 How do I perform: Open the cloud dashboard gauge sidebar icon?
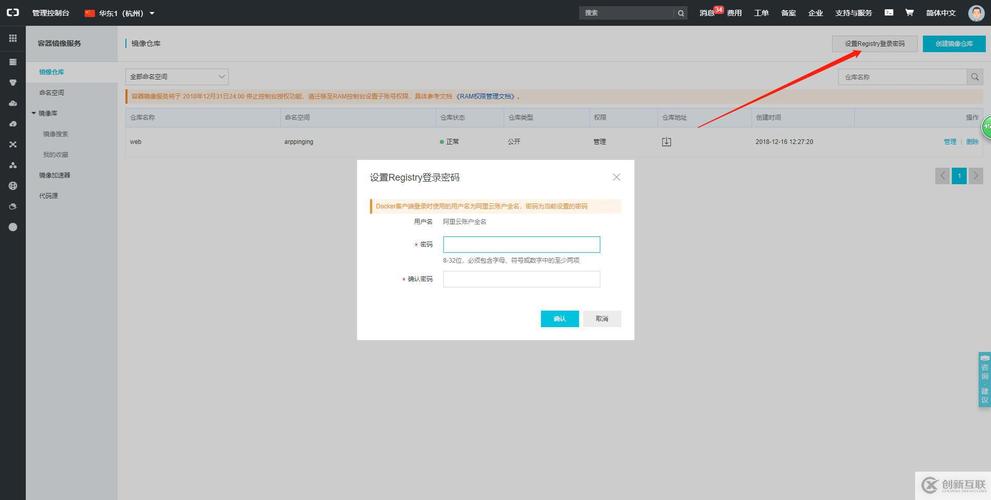pyautogui.click(x=13, y=124)
